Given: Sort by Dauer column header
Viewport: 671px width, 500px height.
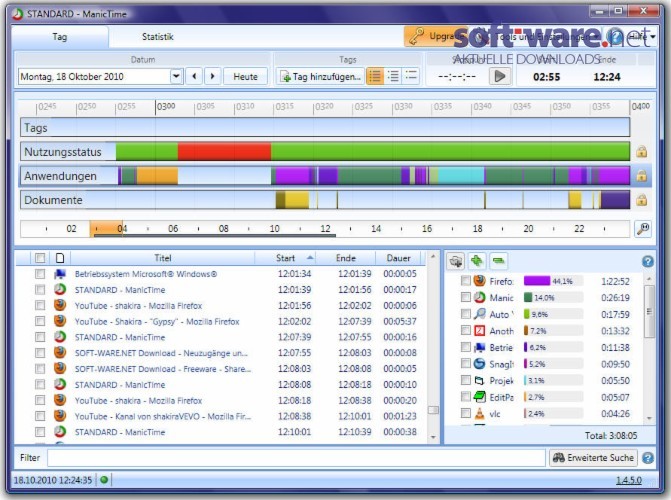Looking at the screenshot, I should (398, 258).
